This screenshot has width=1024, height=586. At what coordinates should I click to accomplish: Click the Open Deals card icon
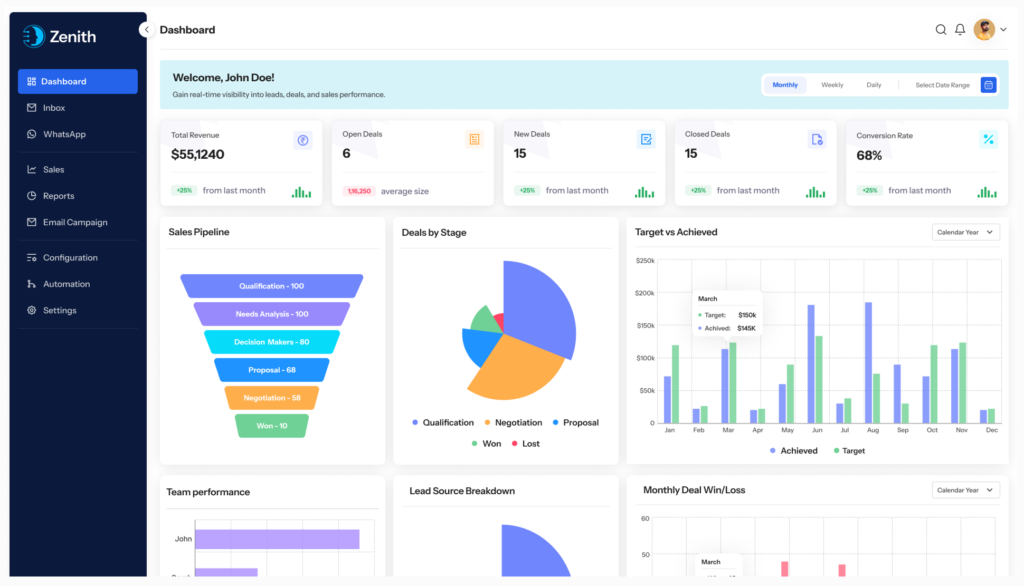click(474, 139)
